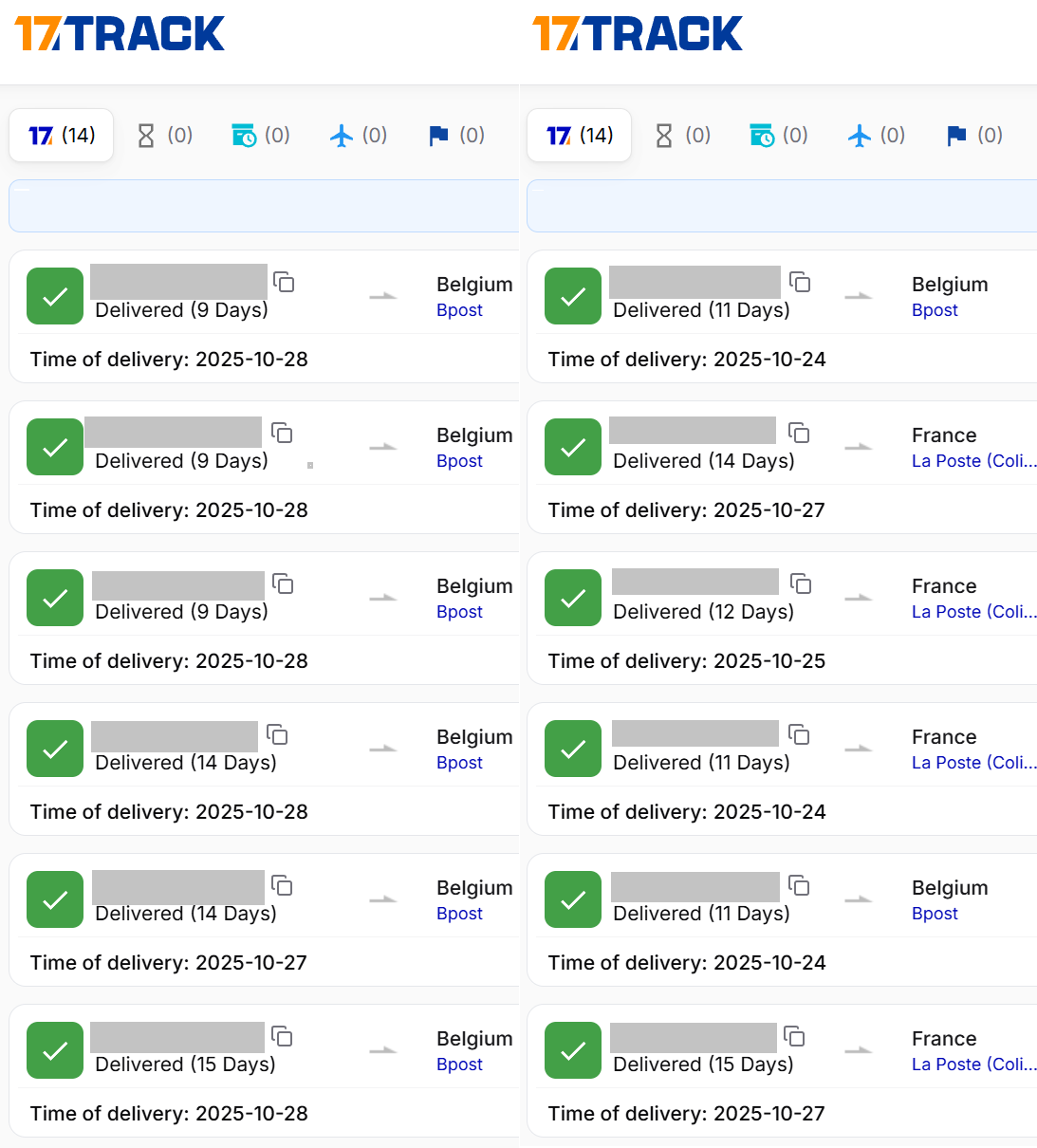Image resolution: width=1037 pixels, height=1148 pixels.
Task: Select the hourglass (0) tab in left panel
Action: pyautogui.click(x=165, y=136)
